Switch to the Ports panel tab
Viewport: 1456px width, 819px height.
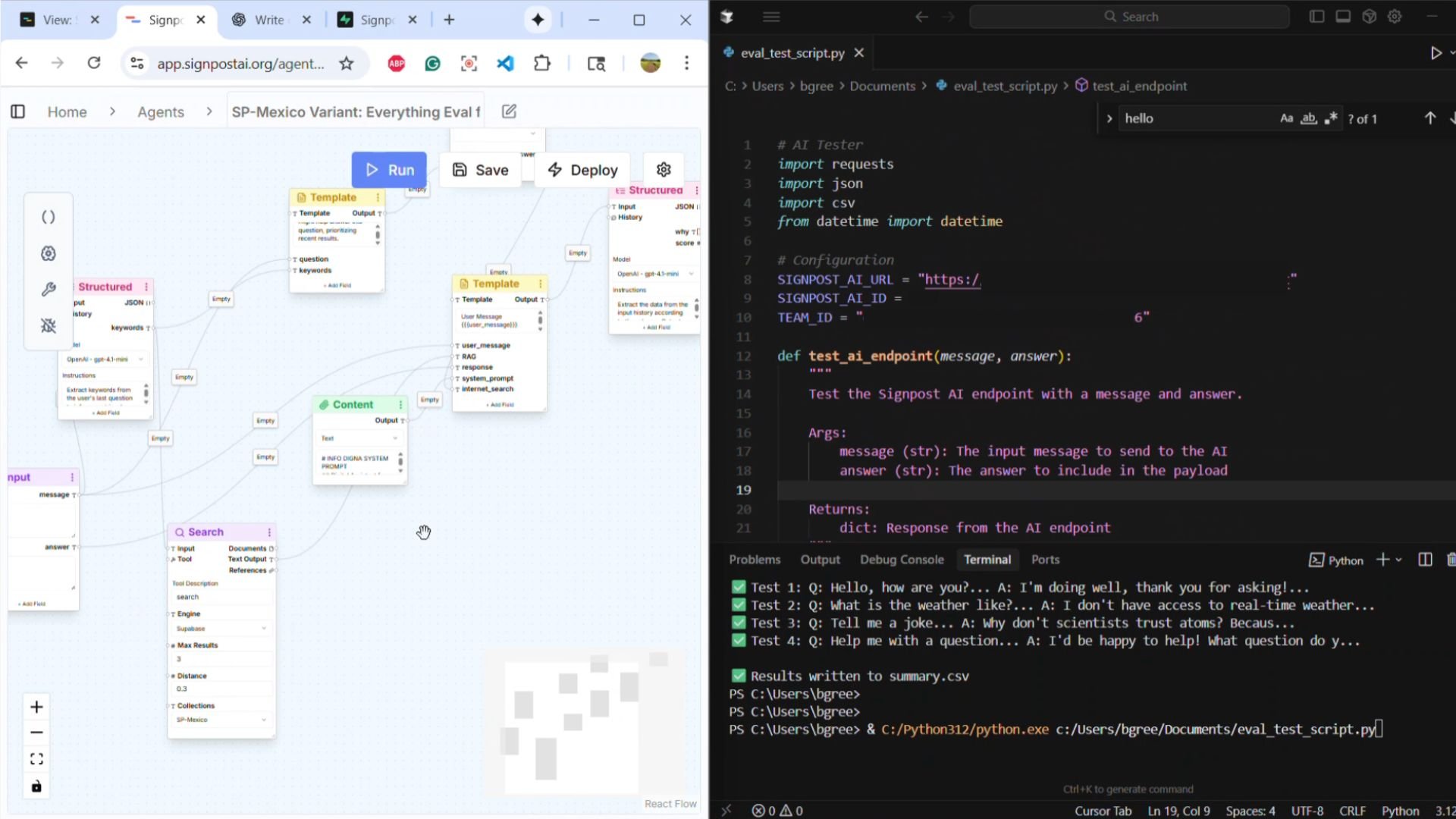(1045, 560)
